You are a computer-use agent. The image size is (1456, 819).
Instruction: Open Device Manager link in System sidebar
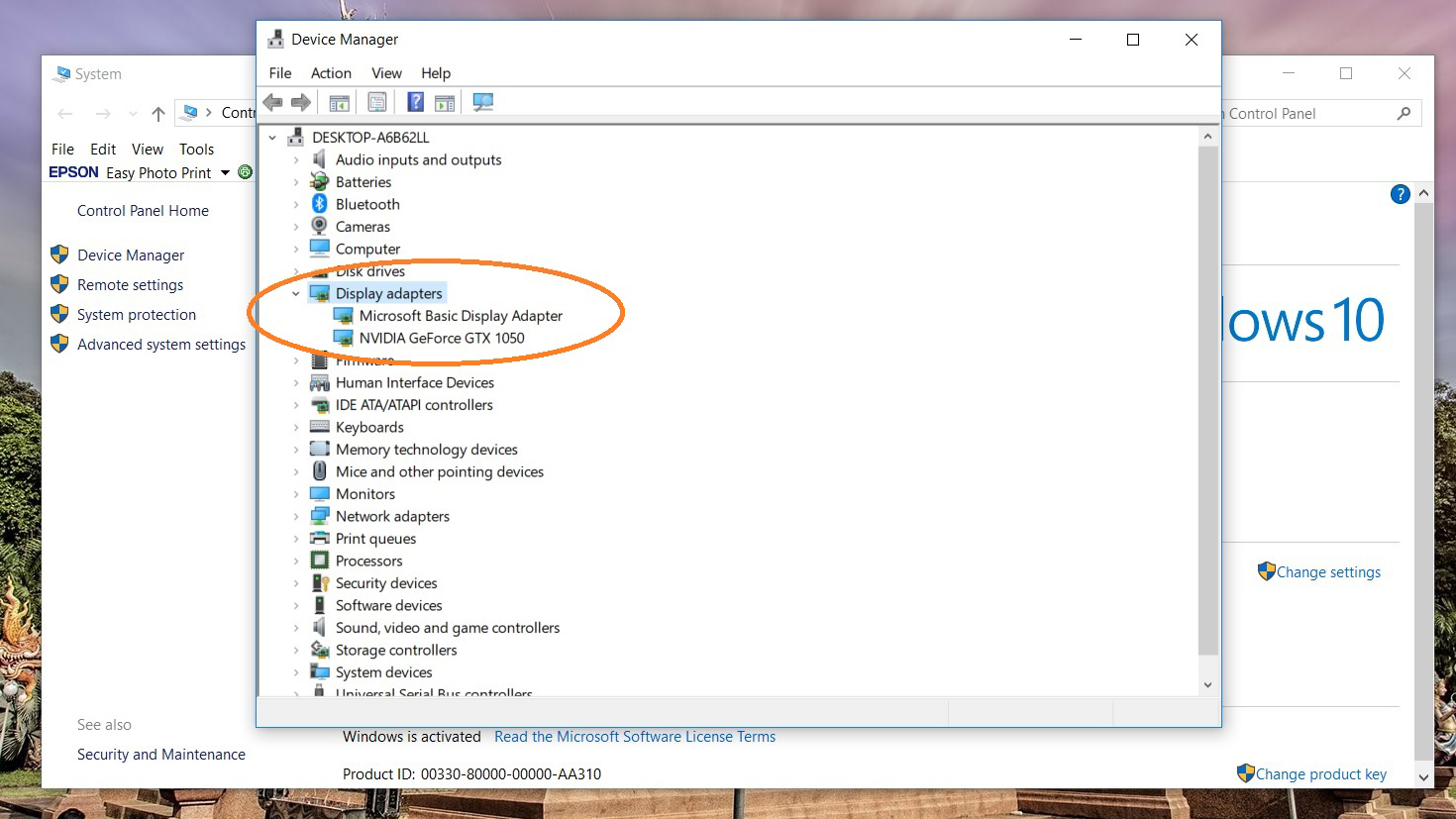coord(131,256)
